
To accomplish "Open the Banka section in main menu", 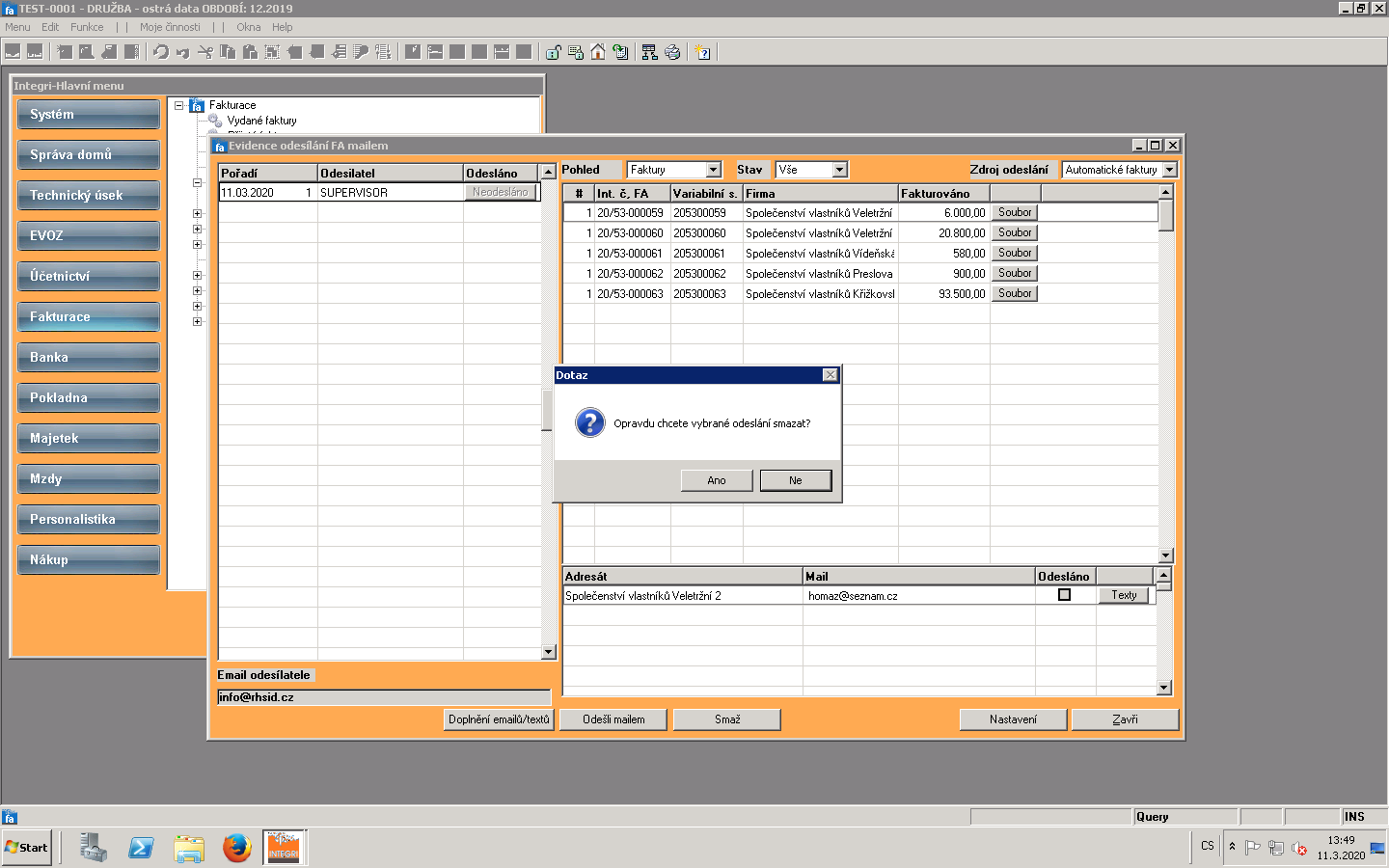I will (89, 357).
